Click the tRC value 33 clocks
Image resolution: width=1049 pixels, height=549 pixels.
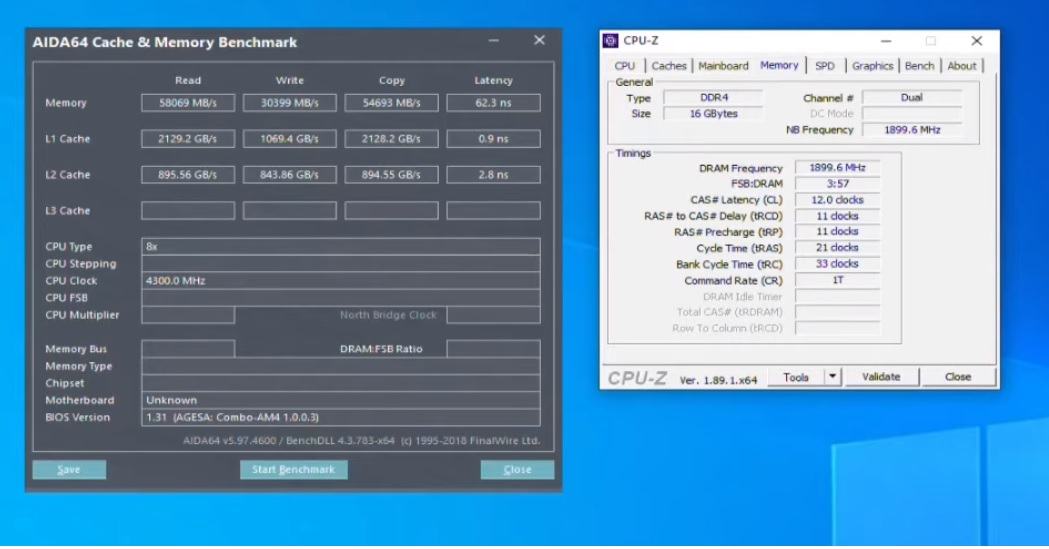click(837, 263)
